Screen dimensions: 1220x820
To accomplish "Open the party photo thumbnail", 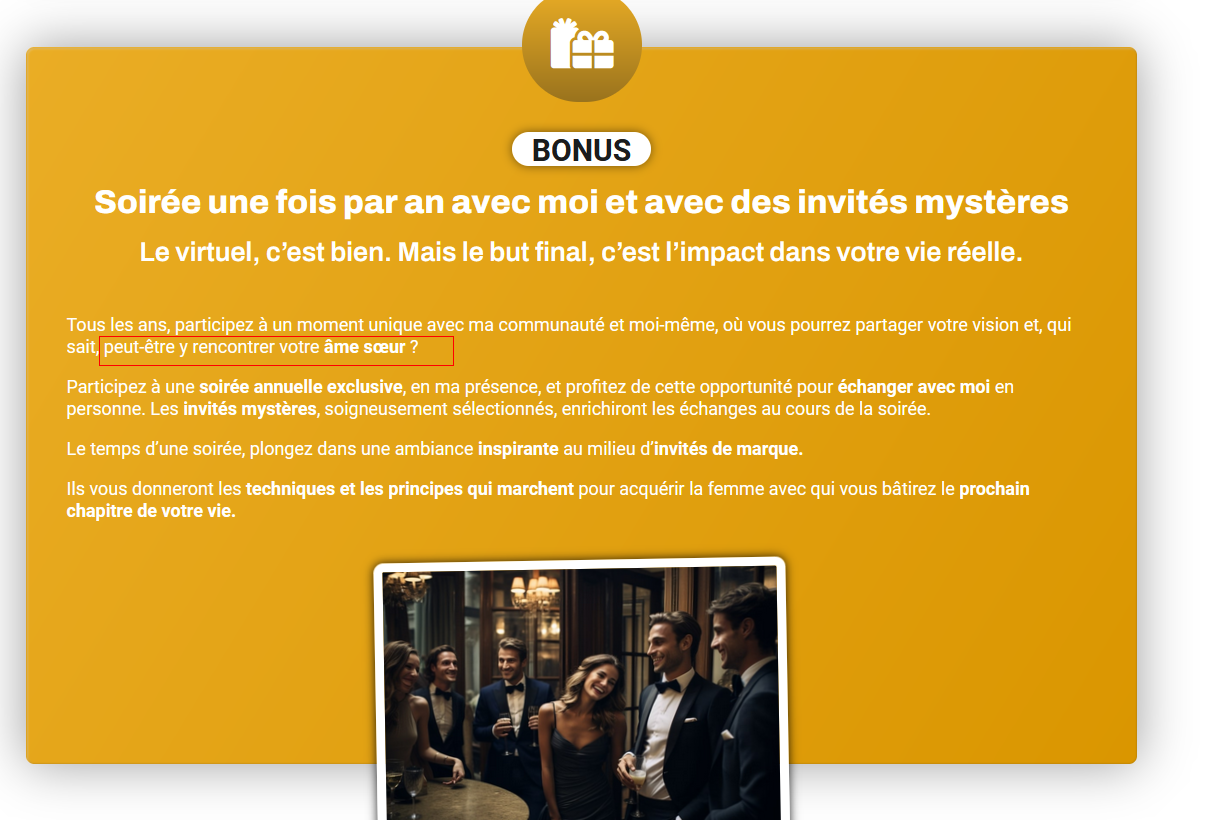I will [581, 690].
